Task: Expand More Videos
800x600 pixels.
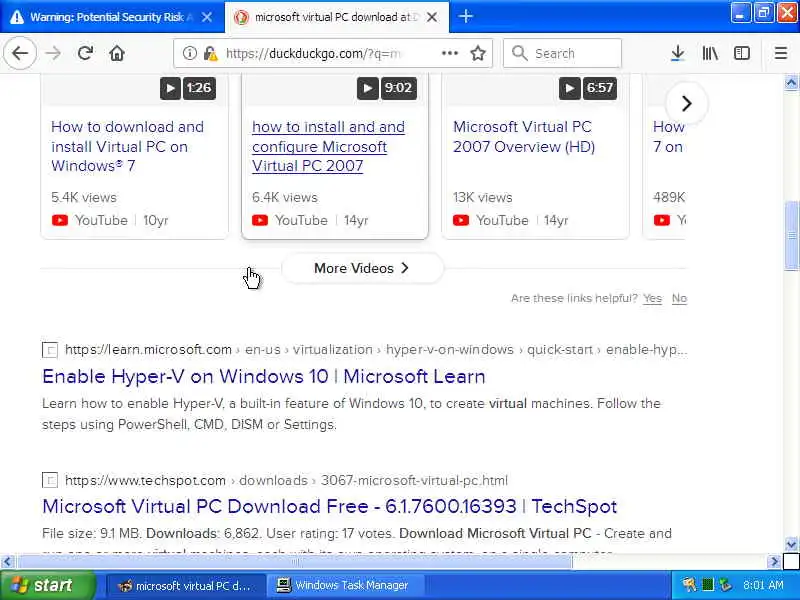Action: pos(362,268)
